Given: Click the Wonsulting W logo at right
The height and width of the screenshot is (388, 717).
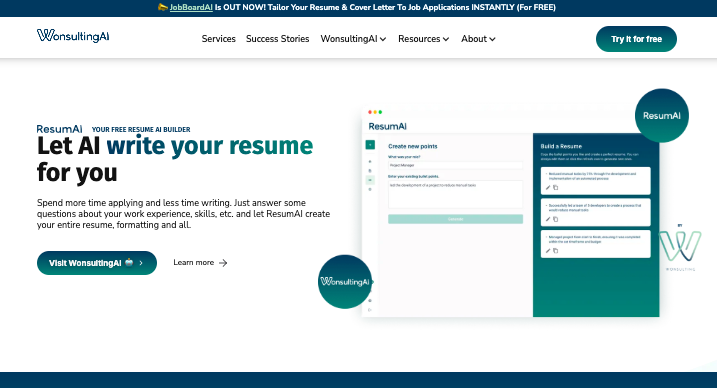Looking at the screenshot, I should 680,247.
